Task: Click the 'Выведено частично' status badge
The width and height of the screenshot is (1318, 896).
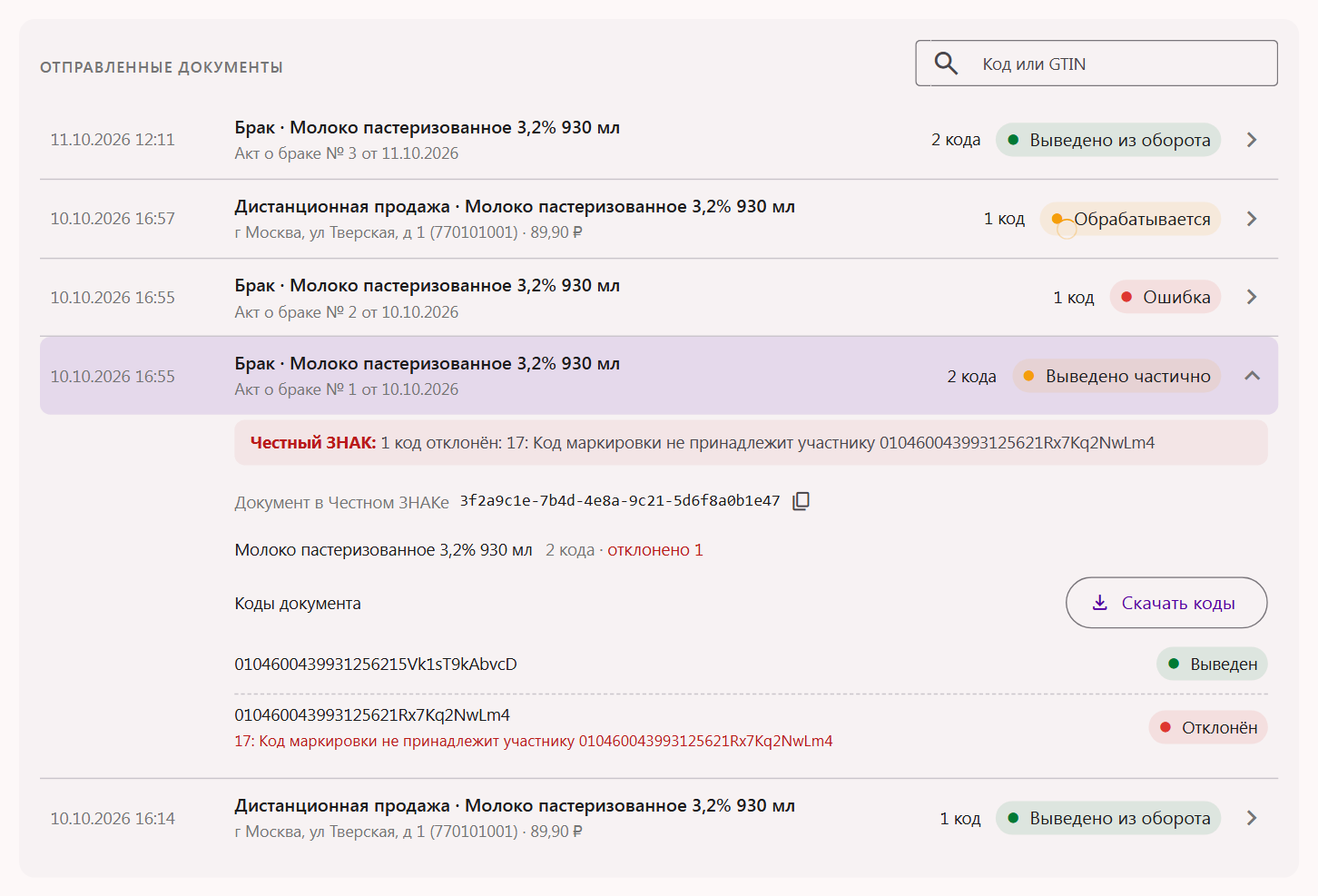Action: [1116, 376]
